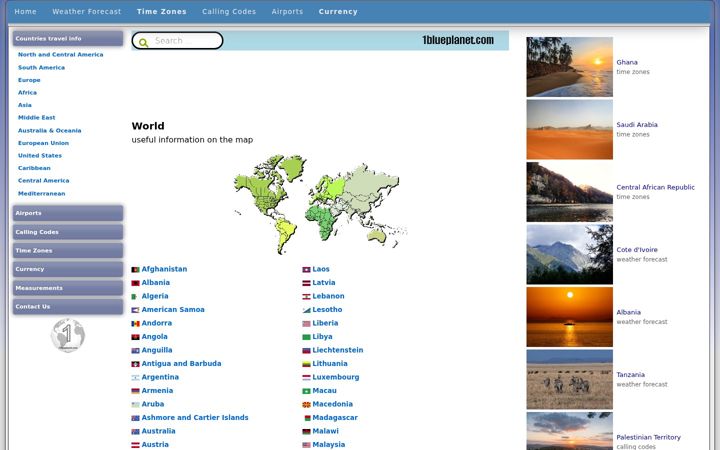Open the European Union link
720x450 pixels.
pos(44,143)
